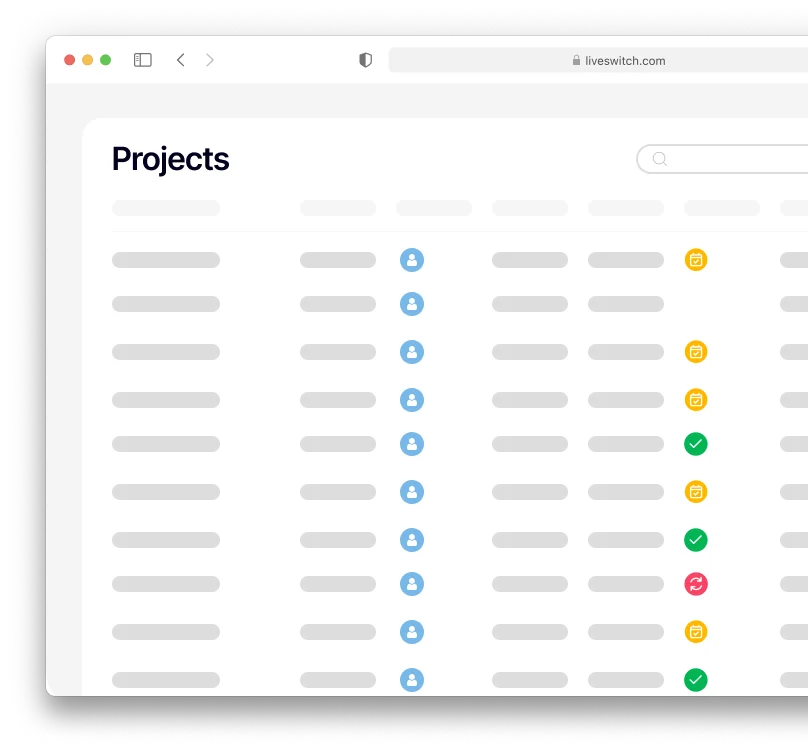
Task: Click the lock icon in address bar
Action: (577, 61)
